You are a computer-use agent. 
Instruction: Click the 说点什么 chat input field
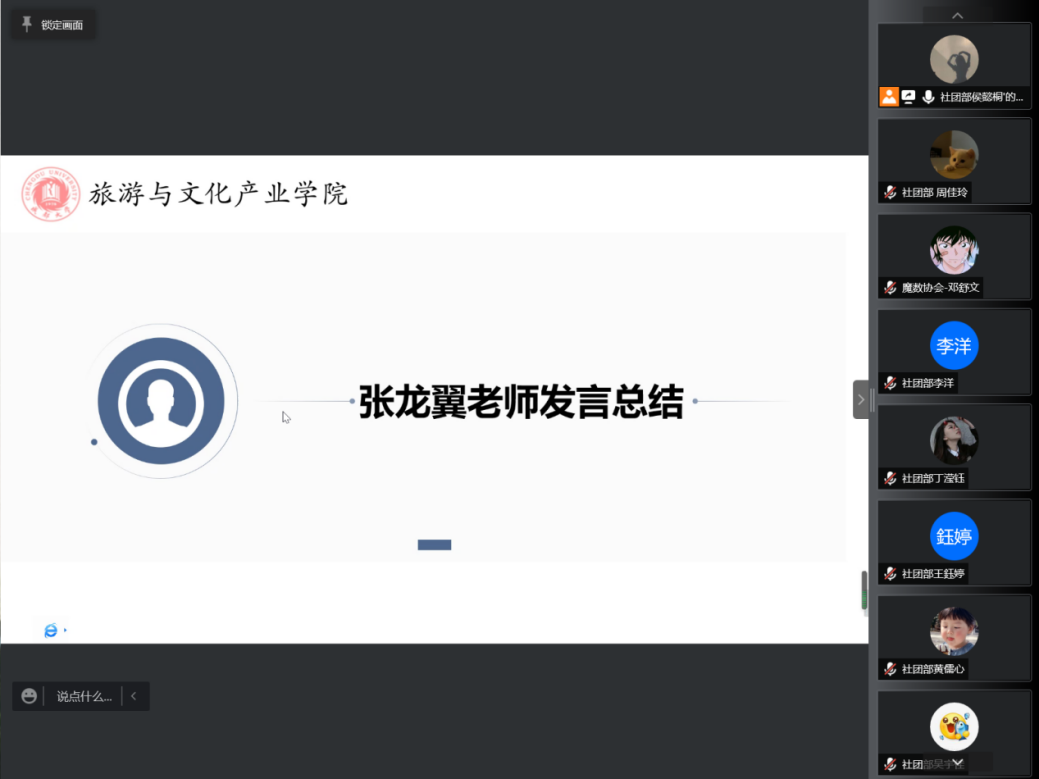tap(84, 696)
